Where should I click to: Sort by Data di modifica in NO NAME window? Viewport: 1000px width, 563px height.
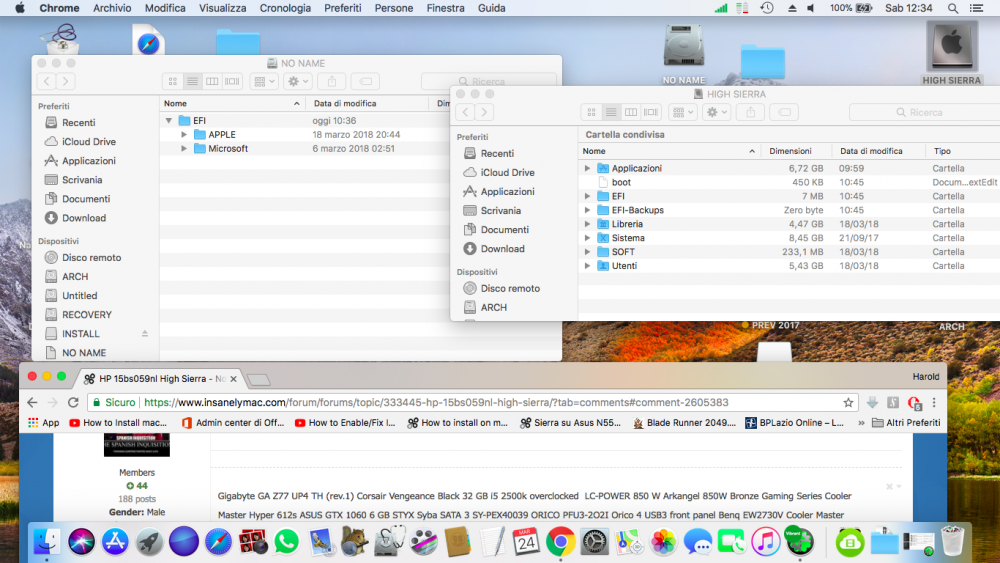pos(367,103)
